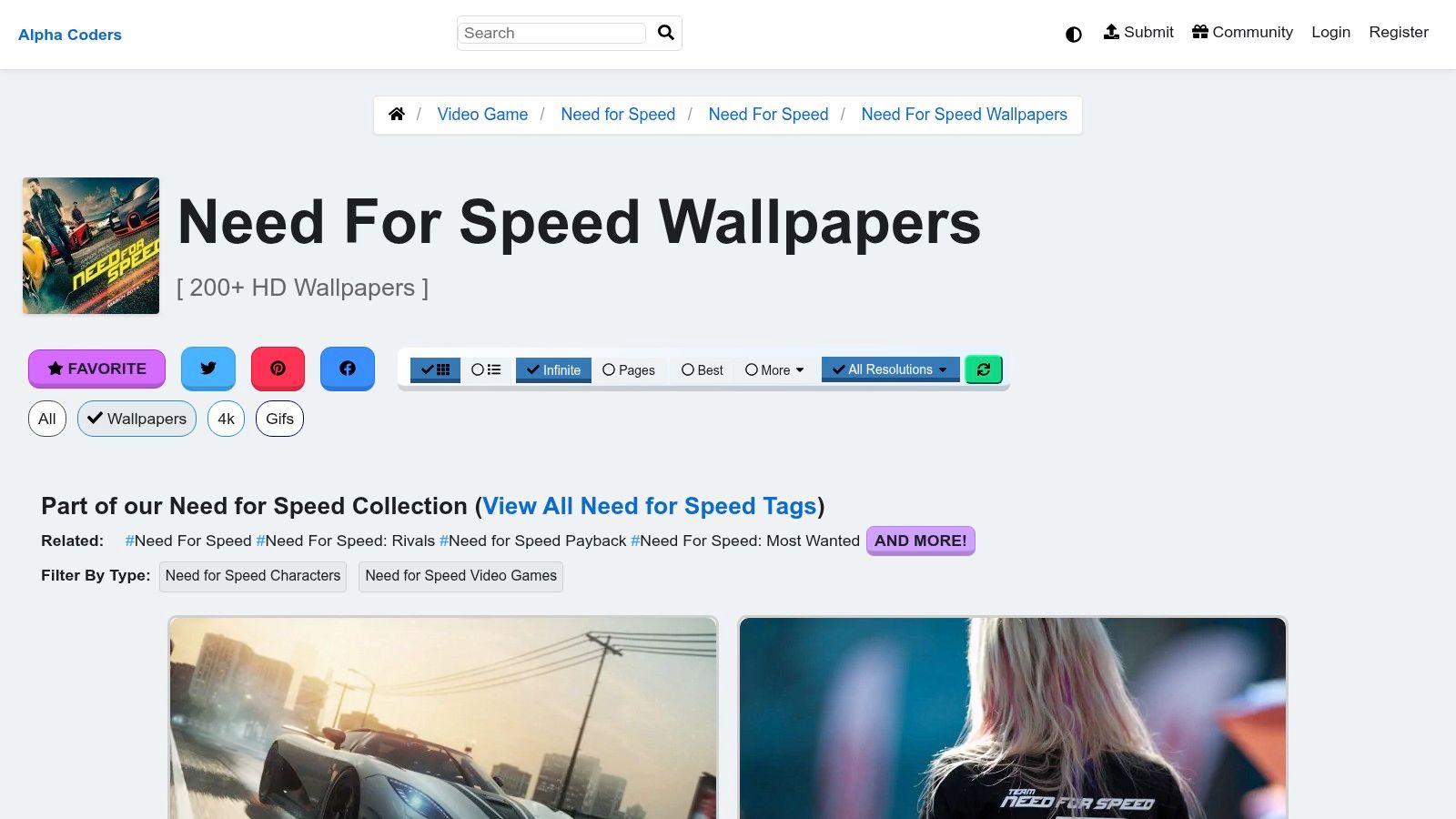1456x819 pixels.
Task: Share on Pinterest button
Action: point(278,369)
